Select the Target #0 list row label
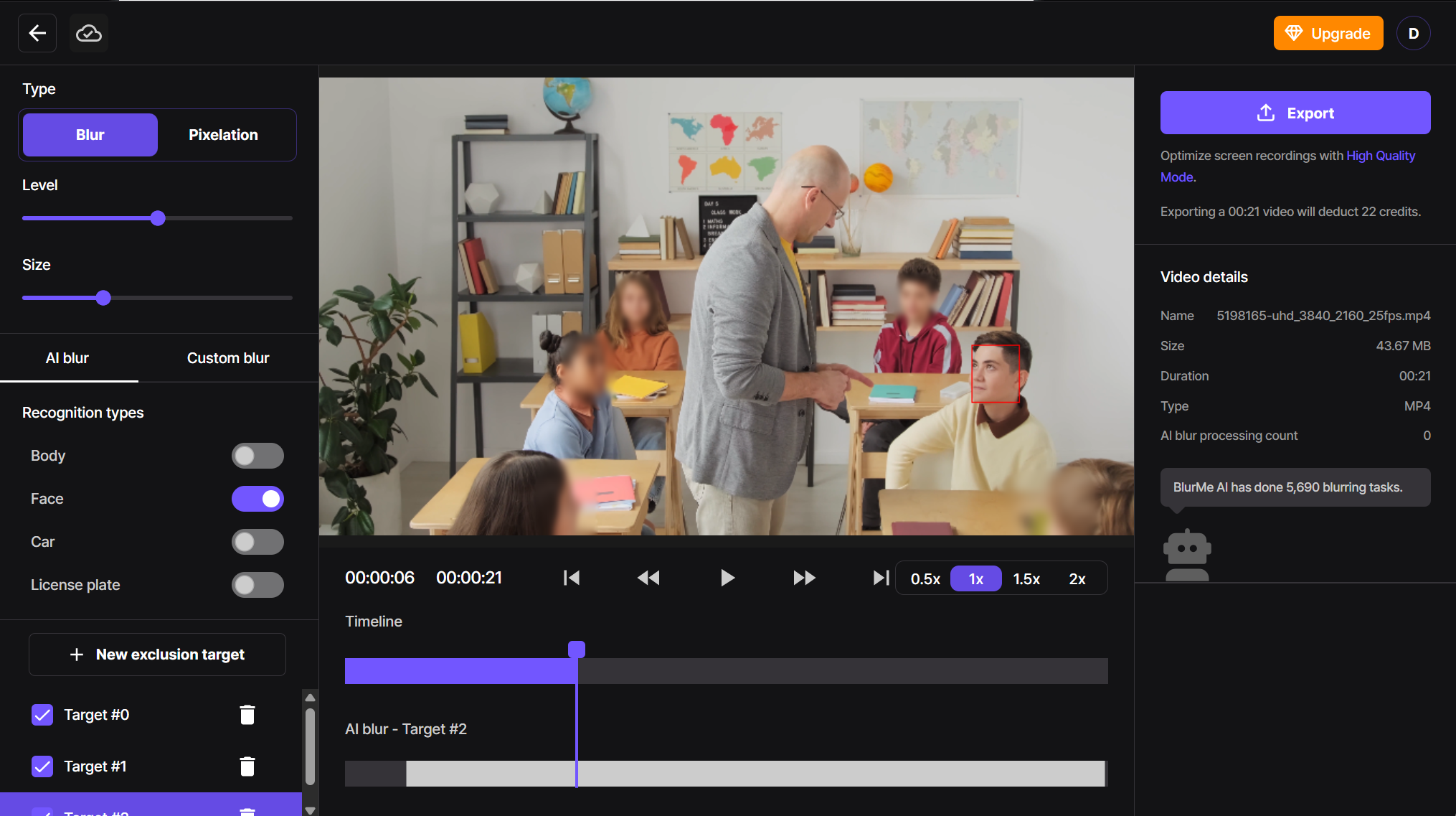Screen dimensions: 1456x816 (x=97, y=715)
